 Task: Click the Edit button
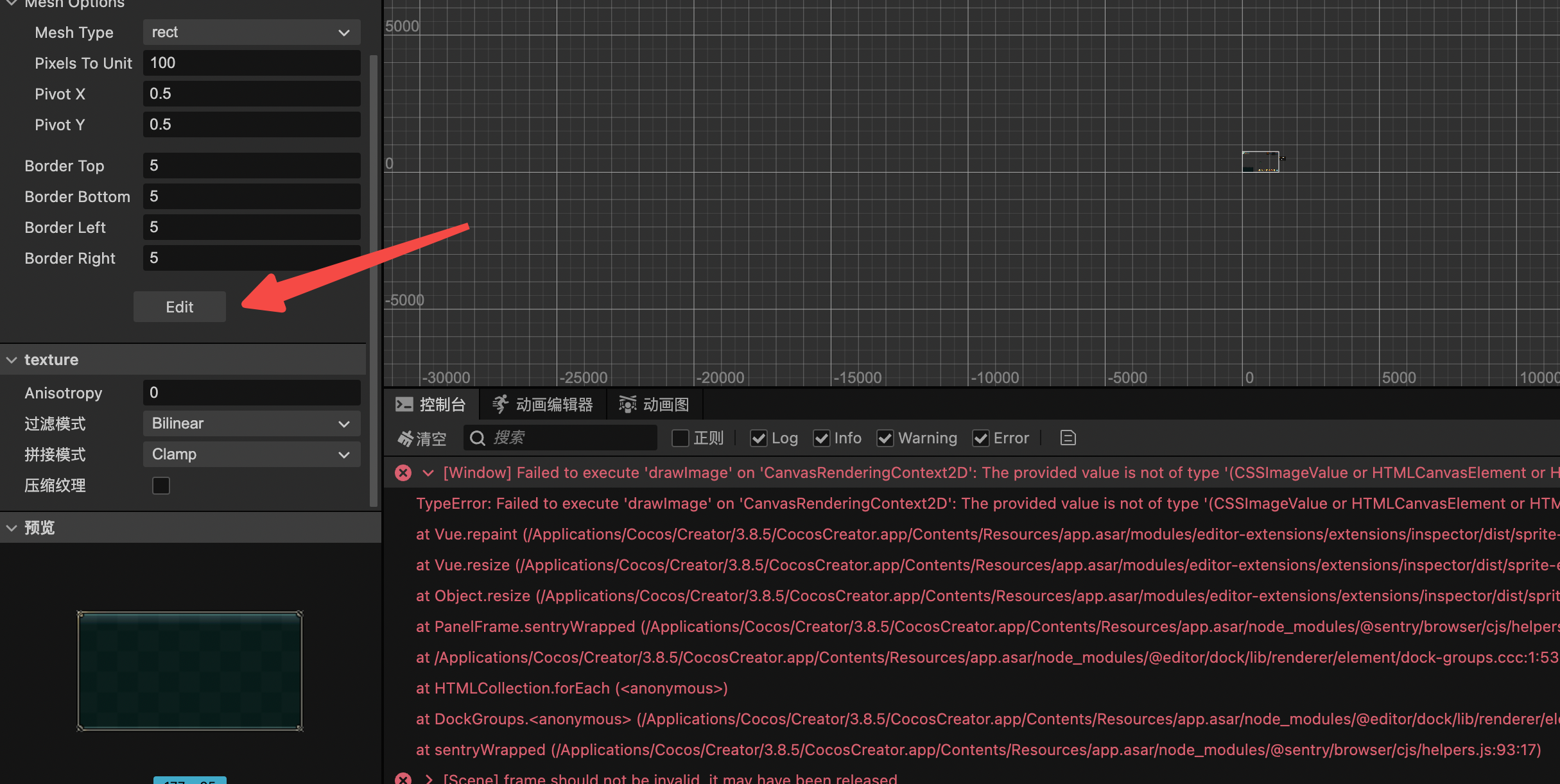coord(179,307)
